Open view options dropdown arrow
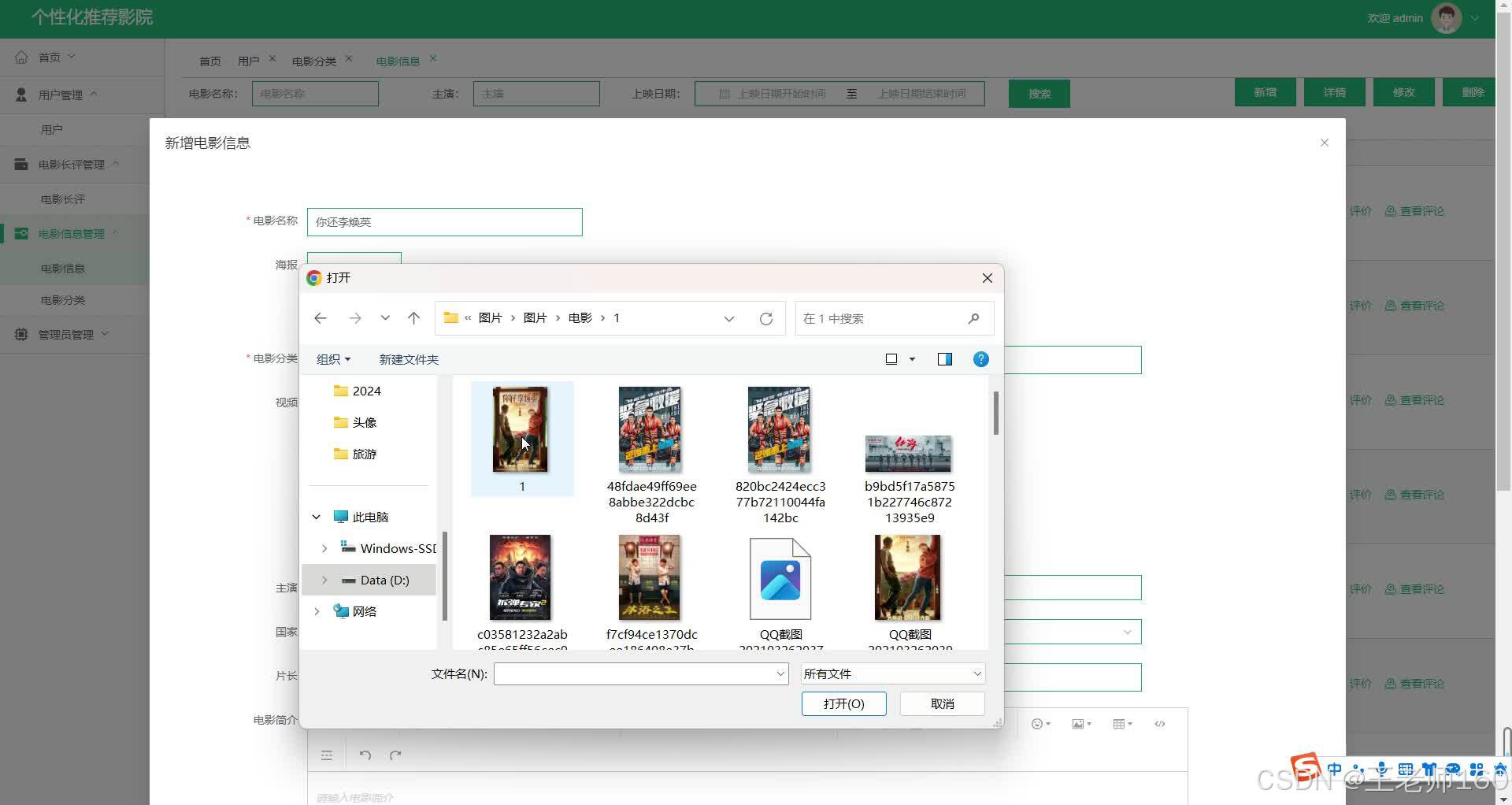1512x805 pixels. click(913, 359)
